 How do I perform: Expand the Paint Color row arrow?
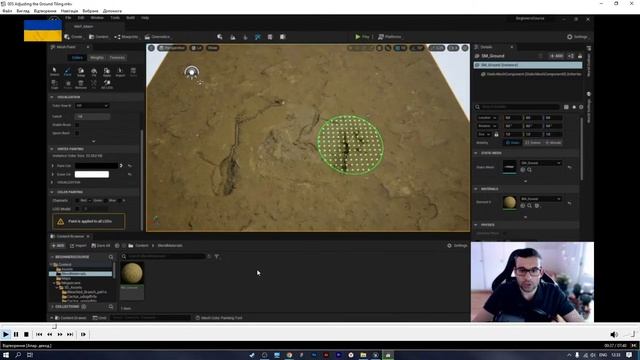coord(53,166)
